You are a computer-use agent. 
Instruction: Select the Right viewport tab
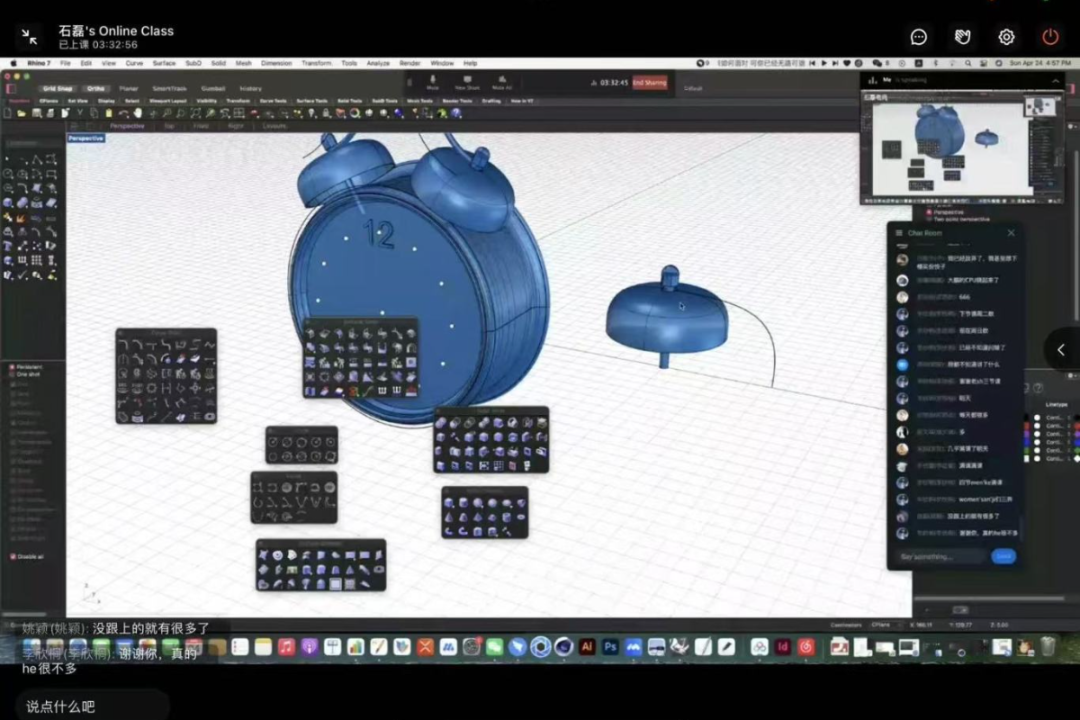click(x=236, y=126)
